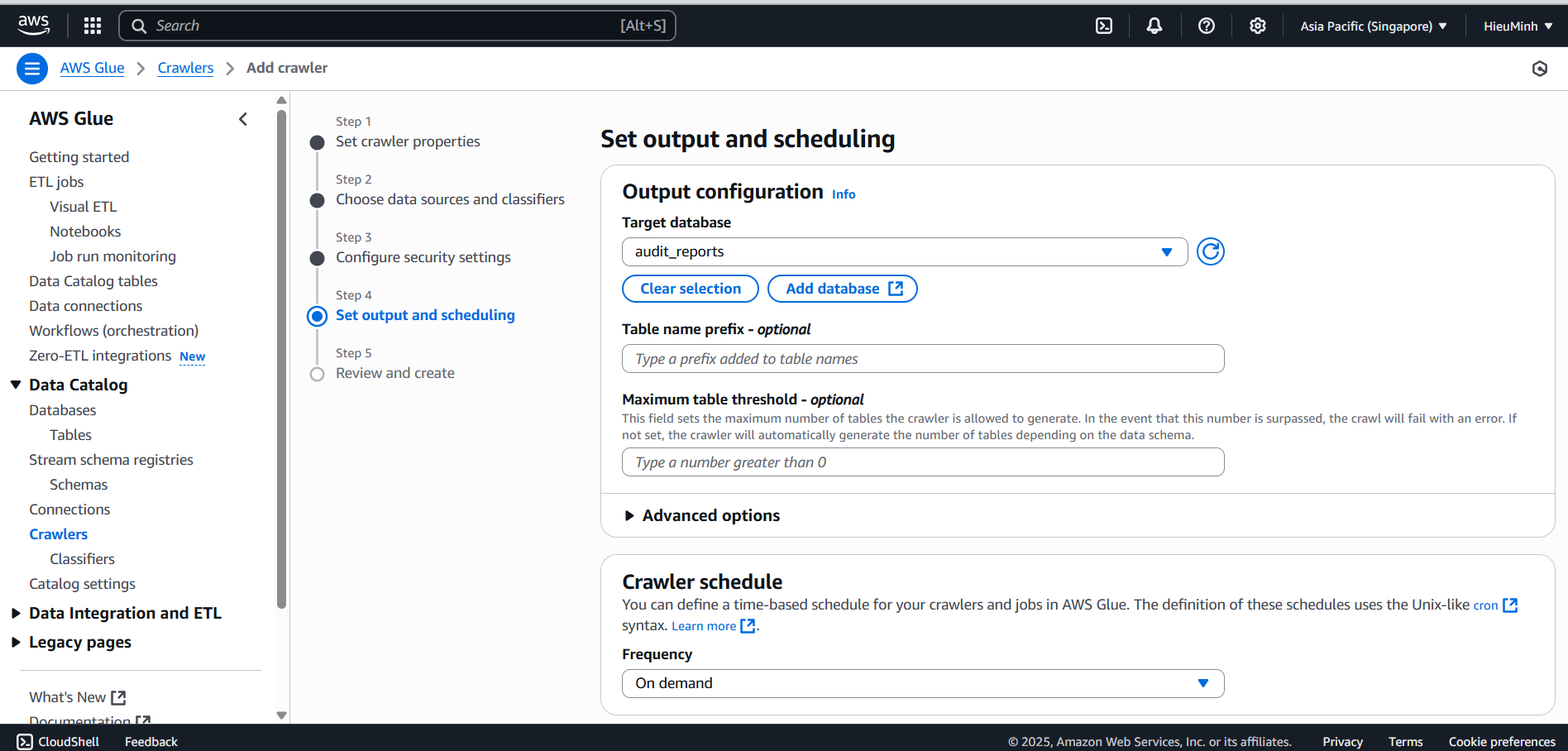Go to Step 3 Configure security settings
This screenshot has height=751, width=1568.
pyautogui.click(x=423, y=257)
